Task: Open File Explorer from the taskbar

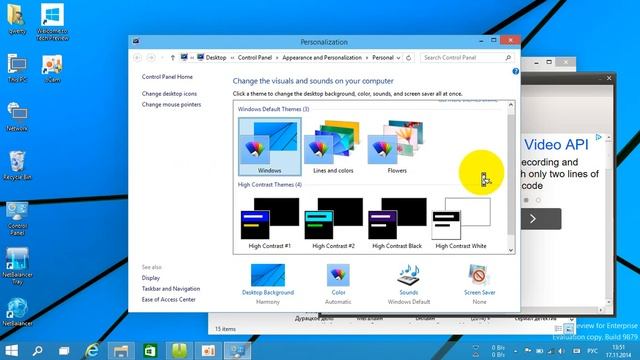Action: [121, 351]
